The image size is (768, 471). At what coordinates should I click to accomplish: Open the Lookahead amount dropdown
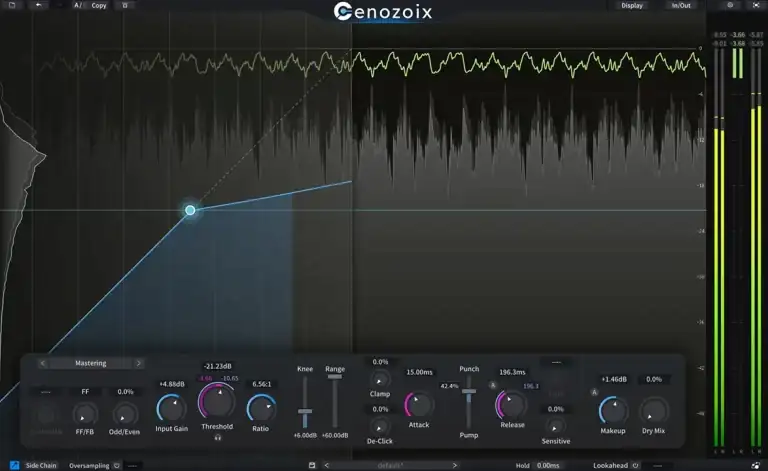tap(657, 466)
